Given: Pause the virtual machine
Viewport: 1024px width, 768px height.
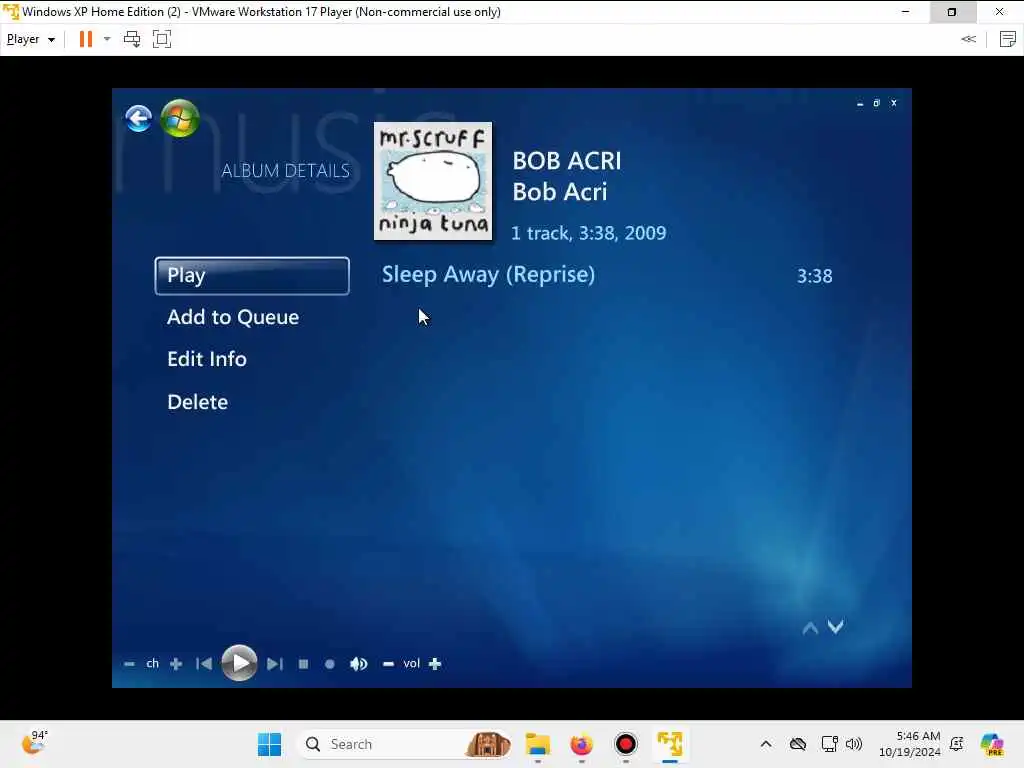Looking at the screenshot, I should pyautogui.click(x=86, y=39).
